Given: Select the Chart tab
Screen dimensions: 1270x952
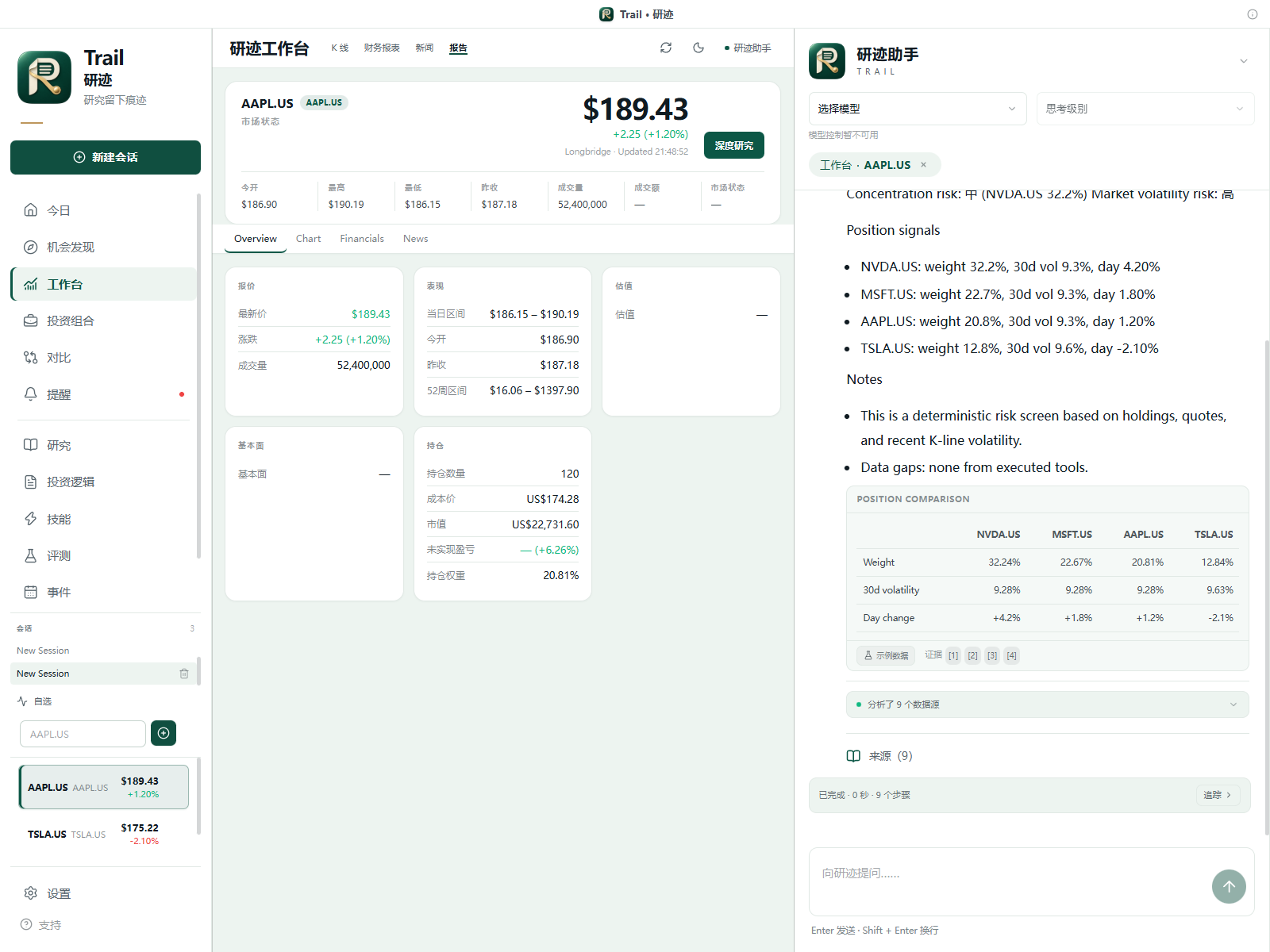Looking at the screenshot, I should [x=308, y=239].
